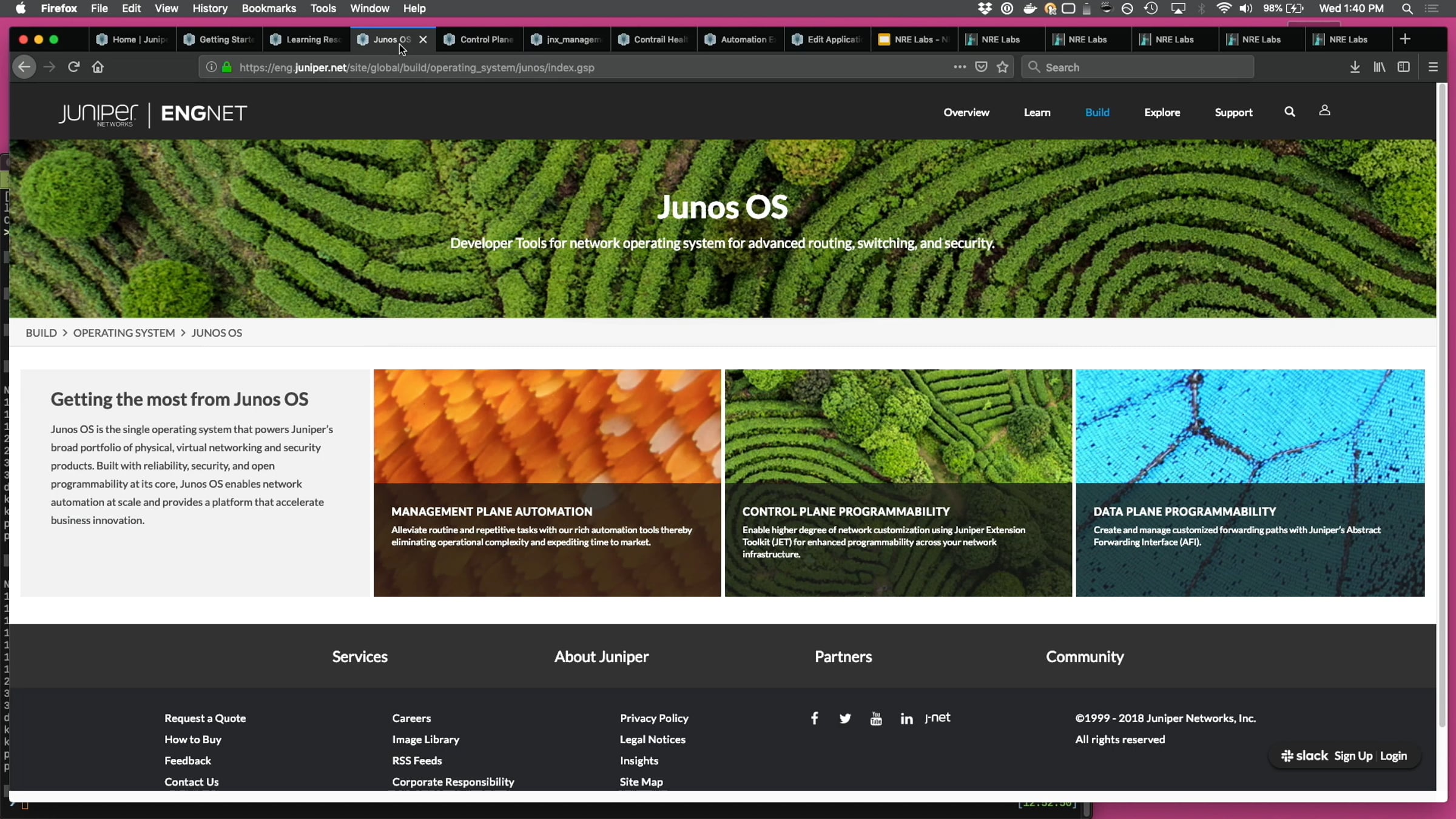
Task: Click the Firefox reload page icon
Action: [73, 67]
